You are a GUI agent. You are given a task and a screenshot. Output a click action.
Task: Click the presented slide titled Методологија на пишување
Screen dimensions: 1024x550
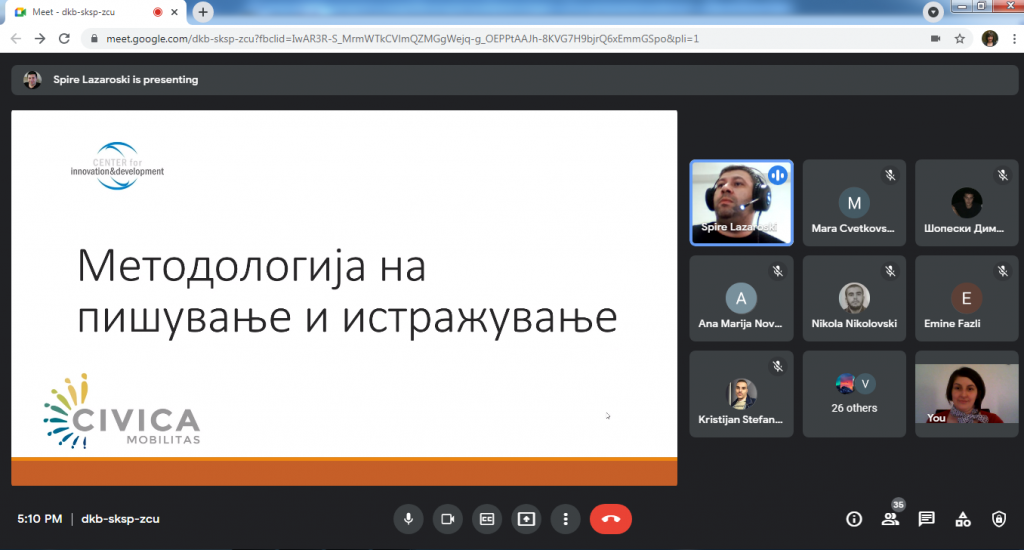tap(344, 298)
